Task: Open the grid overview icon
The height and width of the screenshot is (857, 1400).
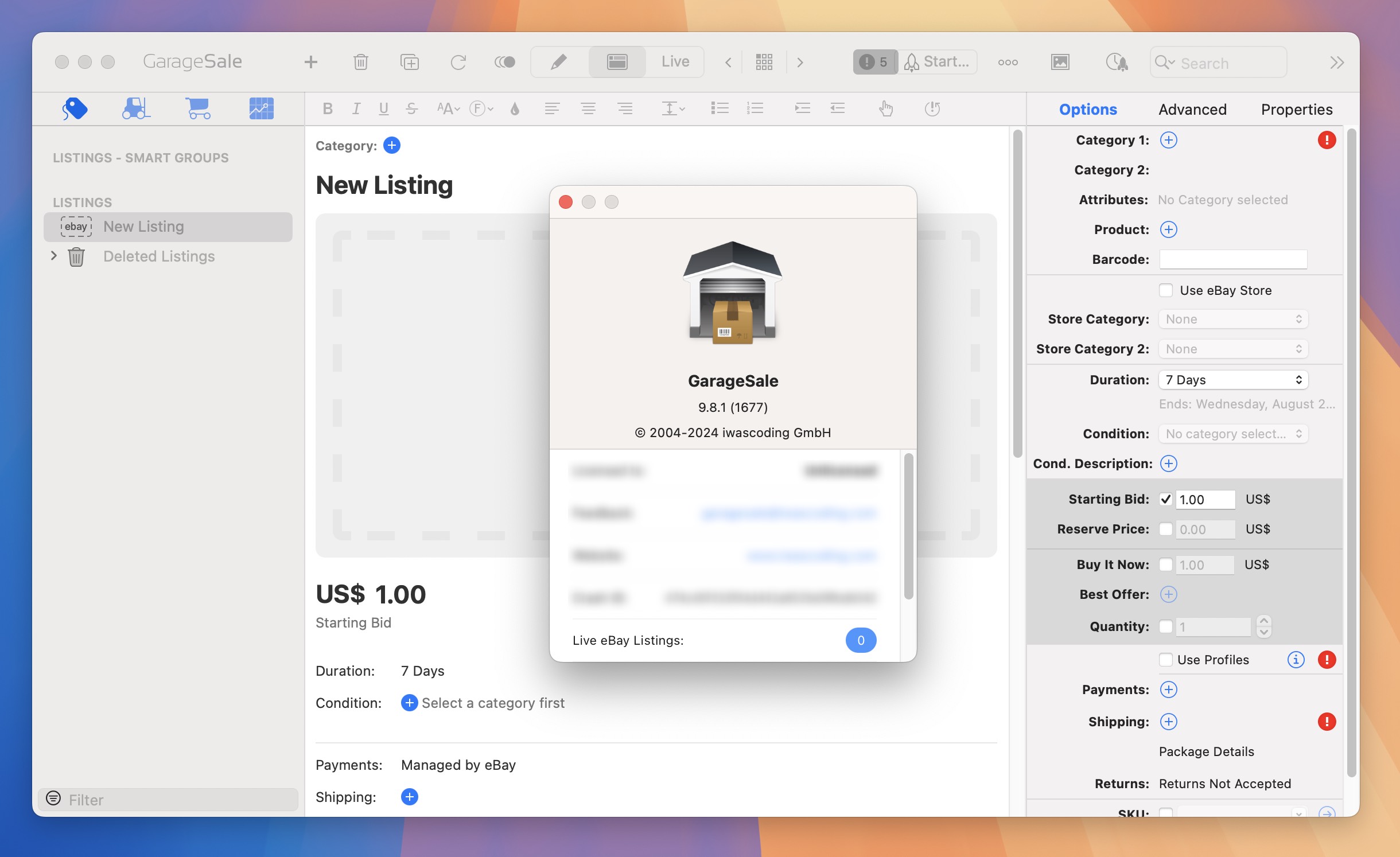Action: [x=764, y=62]
